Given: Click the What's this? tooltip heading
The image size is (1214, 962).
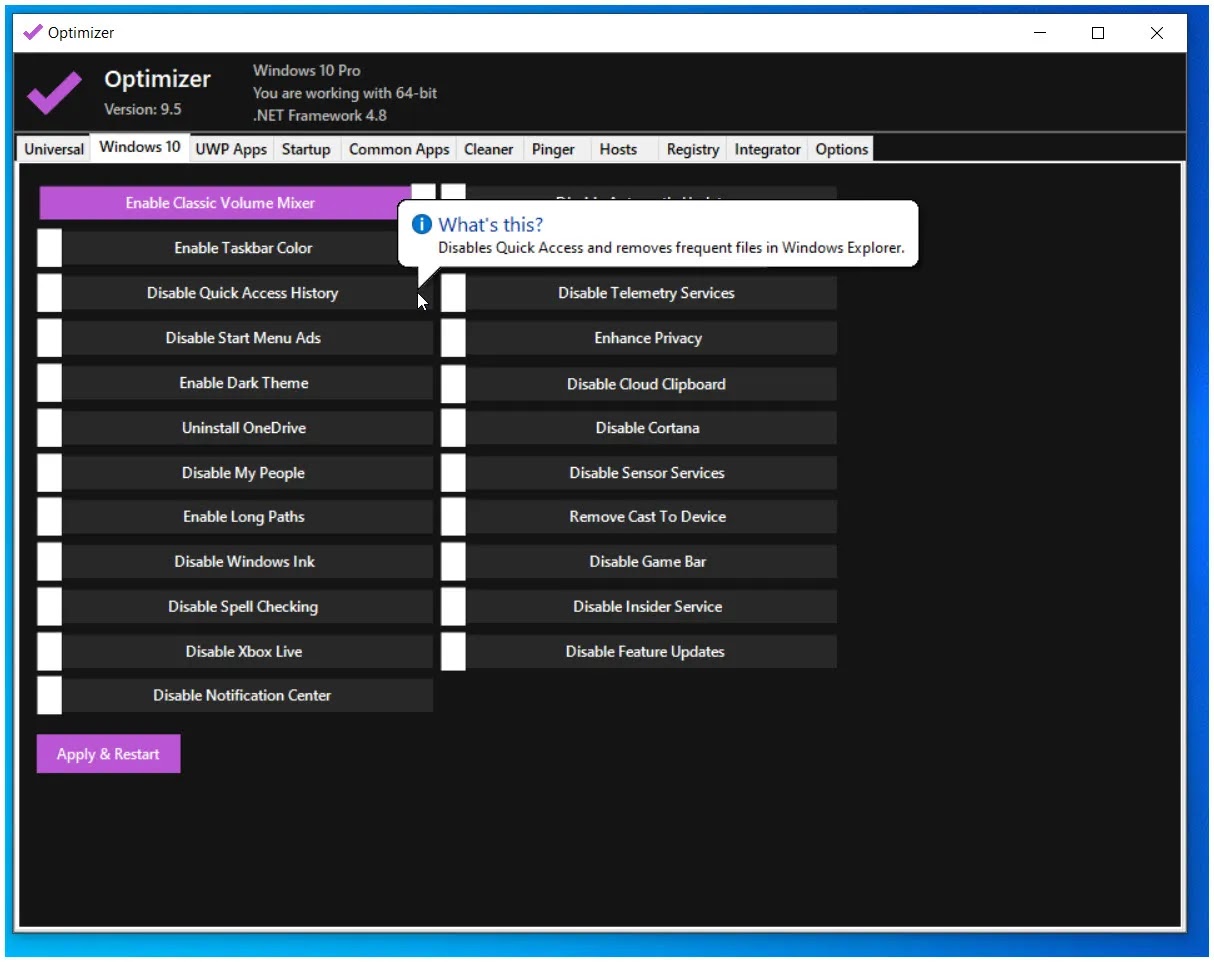Looking at the screenshot, I should (491, 224).
